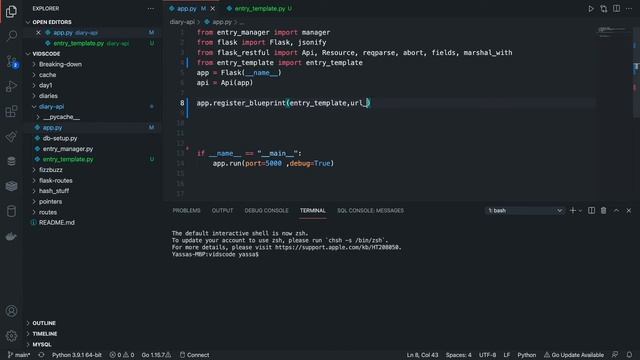
Task: Click the Open Changes icon in editor toolbar
Action: (x=604, y=9)
